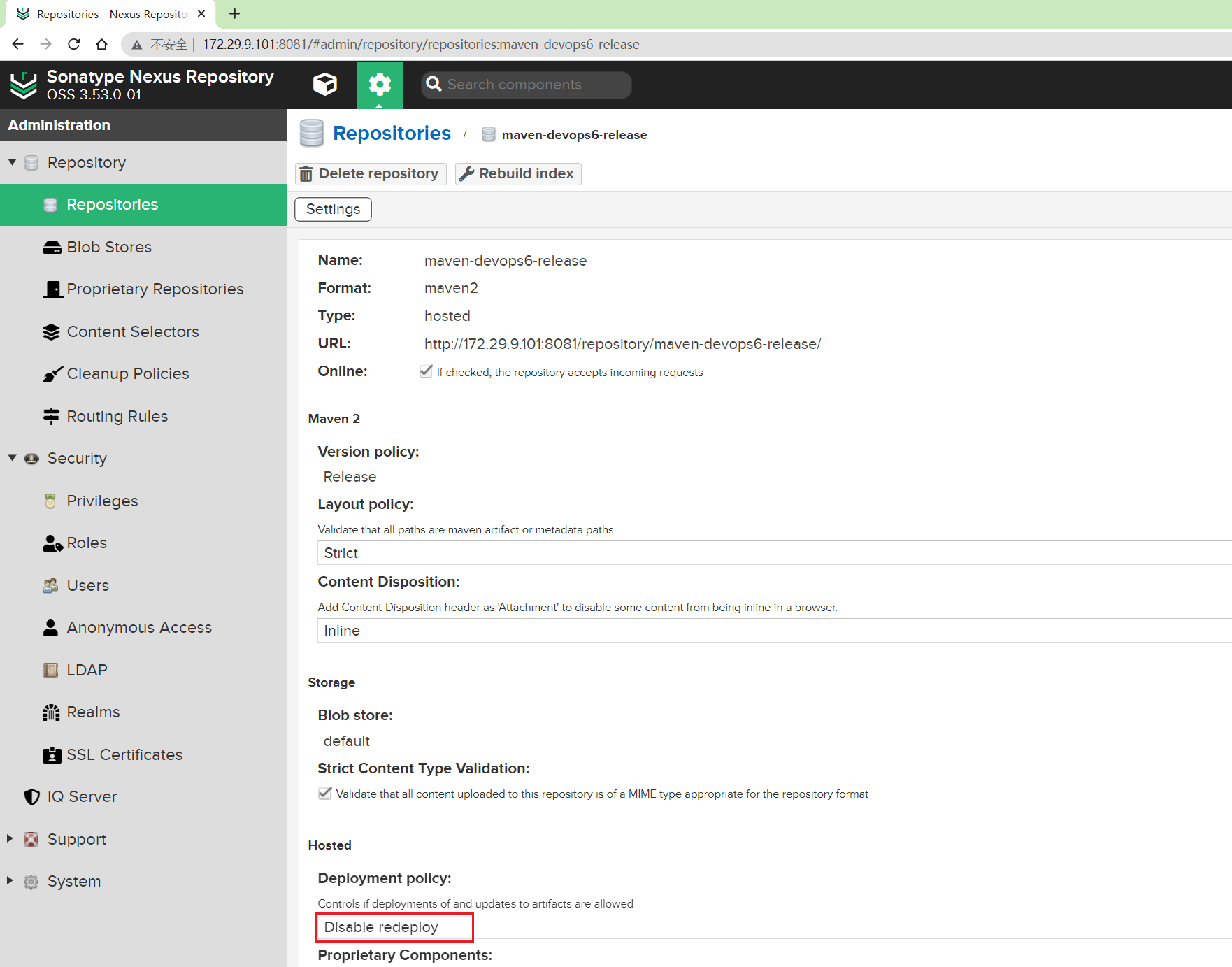This screenshot has height=967, width=1232.
Task: Click the maven-devops6-release breadcrumb item
Action: (574, 135)
